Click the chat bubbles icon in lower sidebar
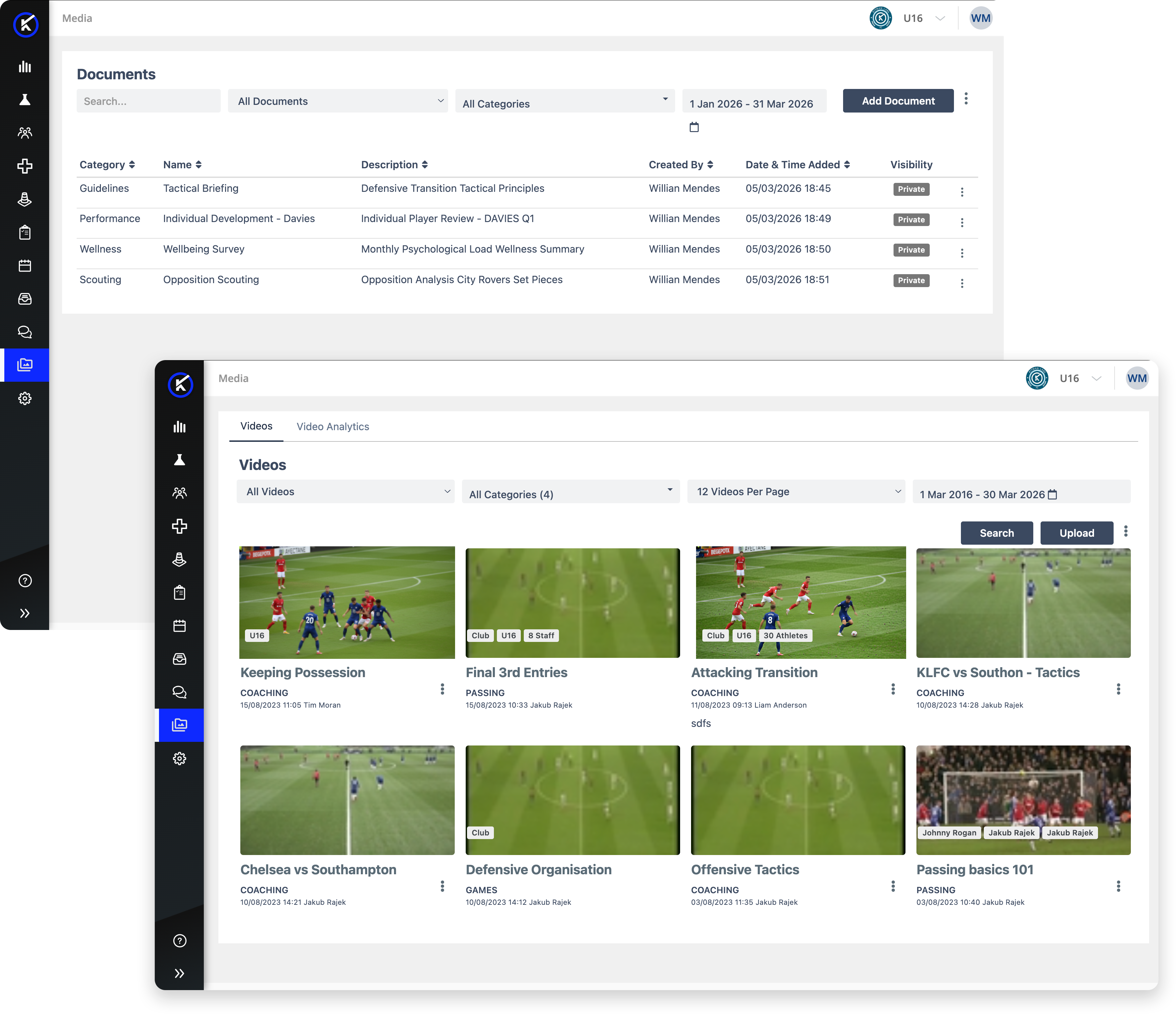This screenshot has height=1014, width=1176. pos(179,692)
